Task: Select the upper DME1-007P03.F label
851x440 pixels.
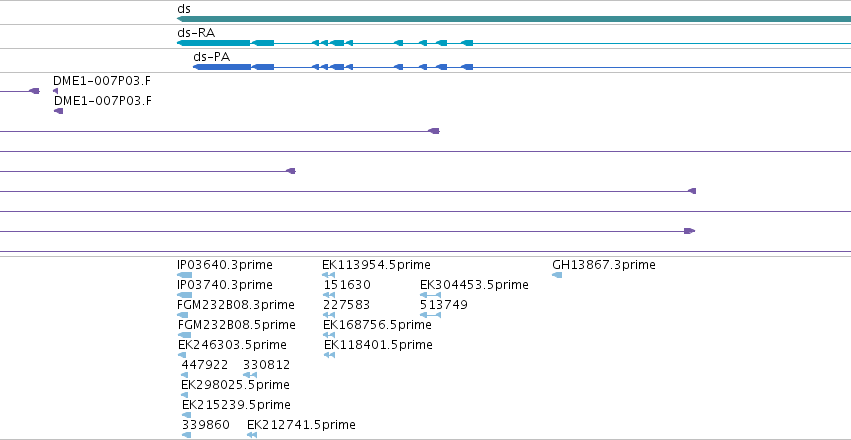Action: click(102, 81)
